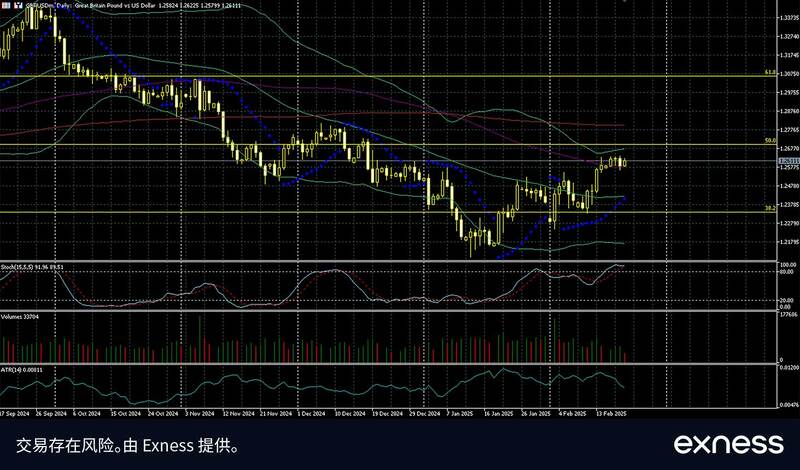Click the Exness logo
This screenshot has width=800, height=470.
point(727,443)
